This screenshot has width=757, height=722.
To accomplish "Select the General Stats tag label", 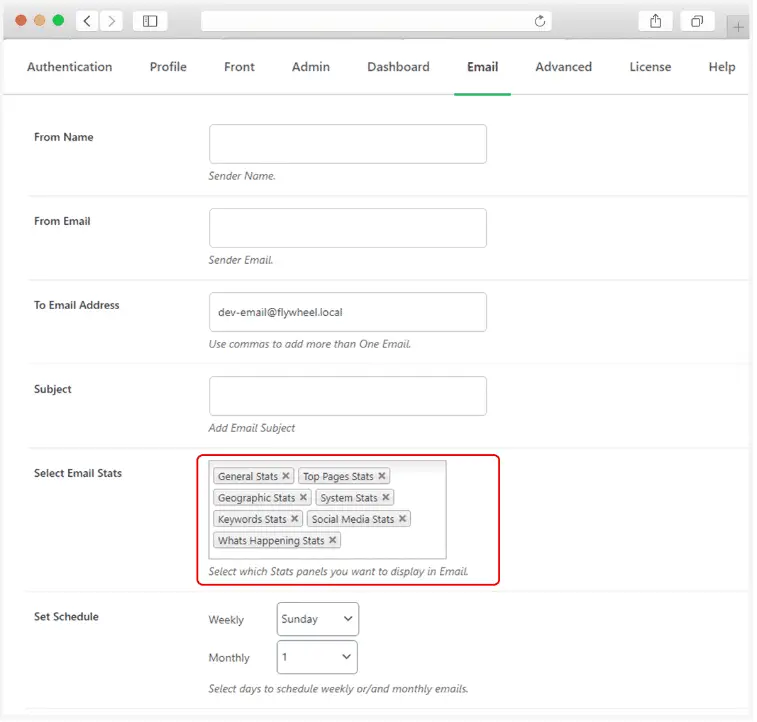I will click(x=248, y=476).
